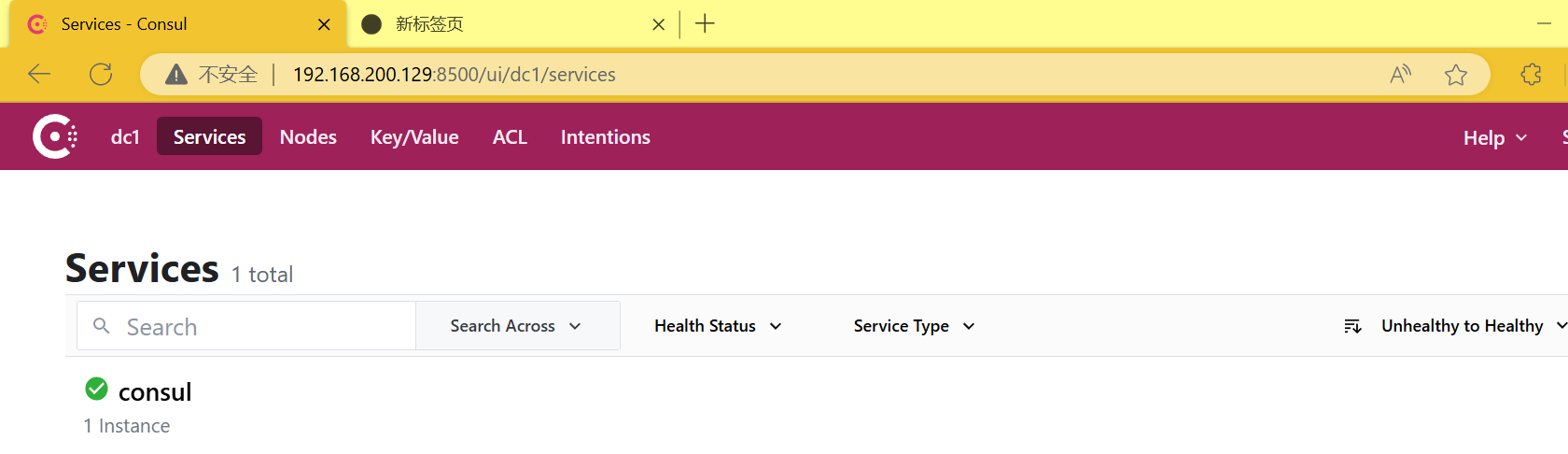The width and height of the screenshot is (1568, 454).
Task: Open the Intentions nav item
Action: click(606, 136)
